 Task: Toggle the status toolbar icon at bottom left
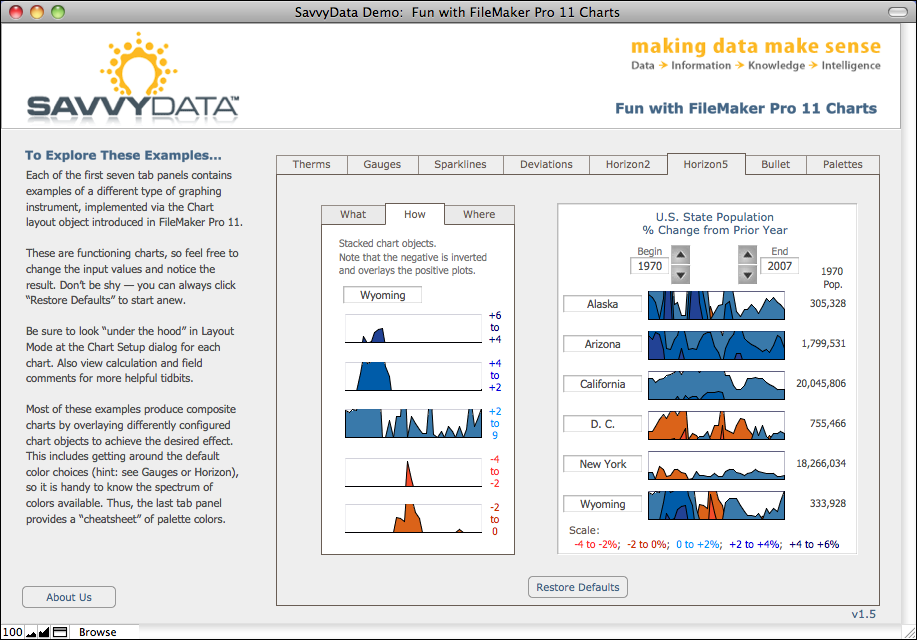pyautogui.click(x=60, y=632)
